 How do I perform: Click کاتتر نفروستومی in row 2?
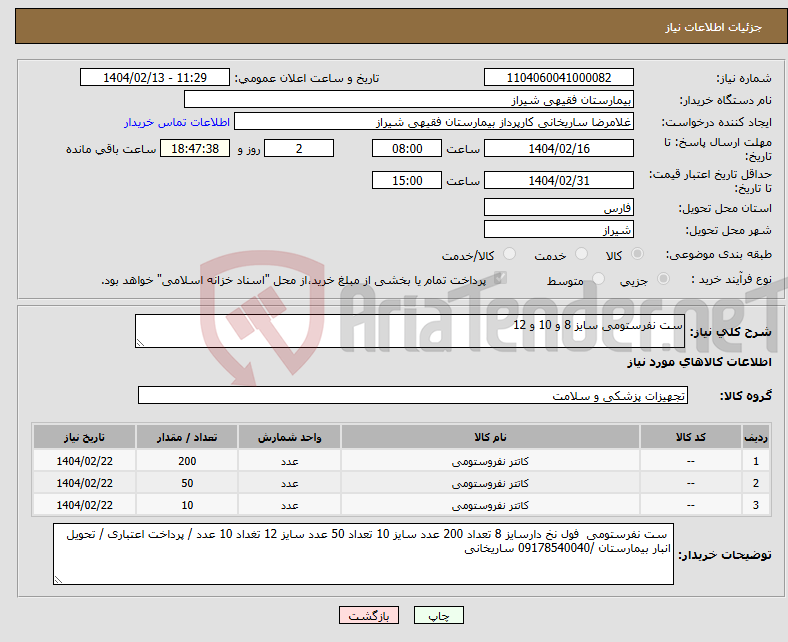click(x=490, y=483)
